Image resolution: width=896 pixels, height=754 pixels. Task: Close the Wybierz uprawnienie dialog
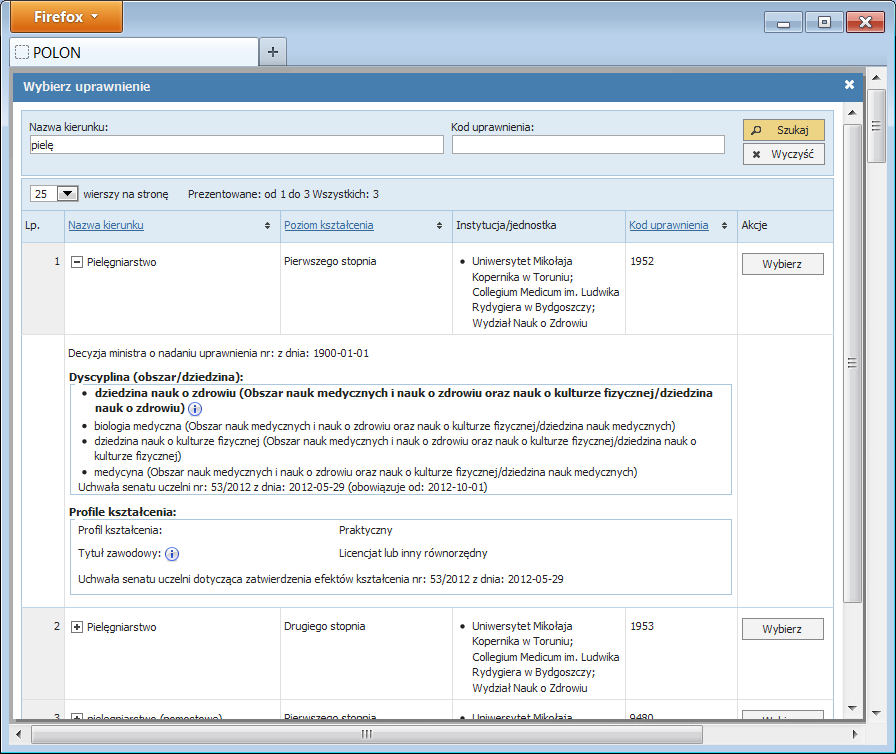coord(849,85)
